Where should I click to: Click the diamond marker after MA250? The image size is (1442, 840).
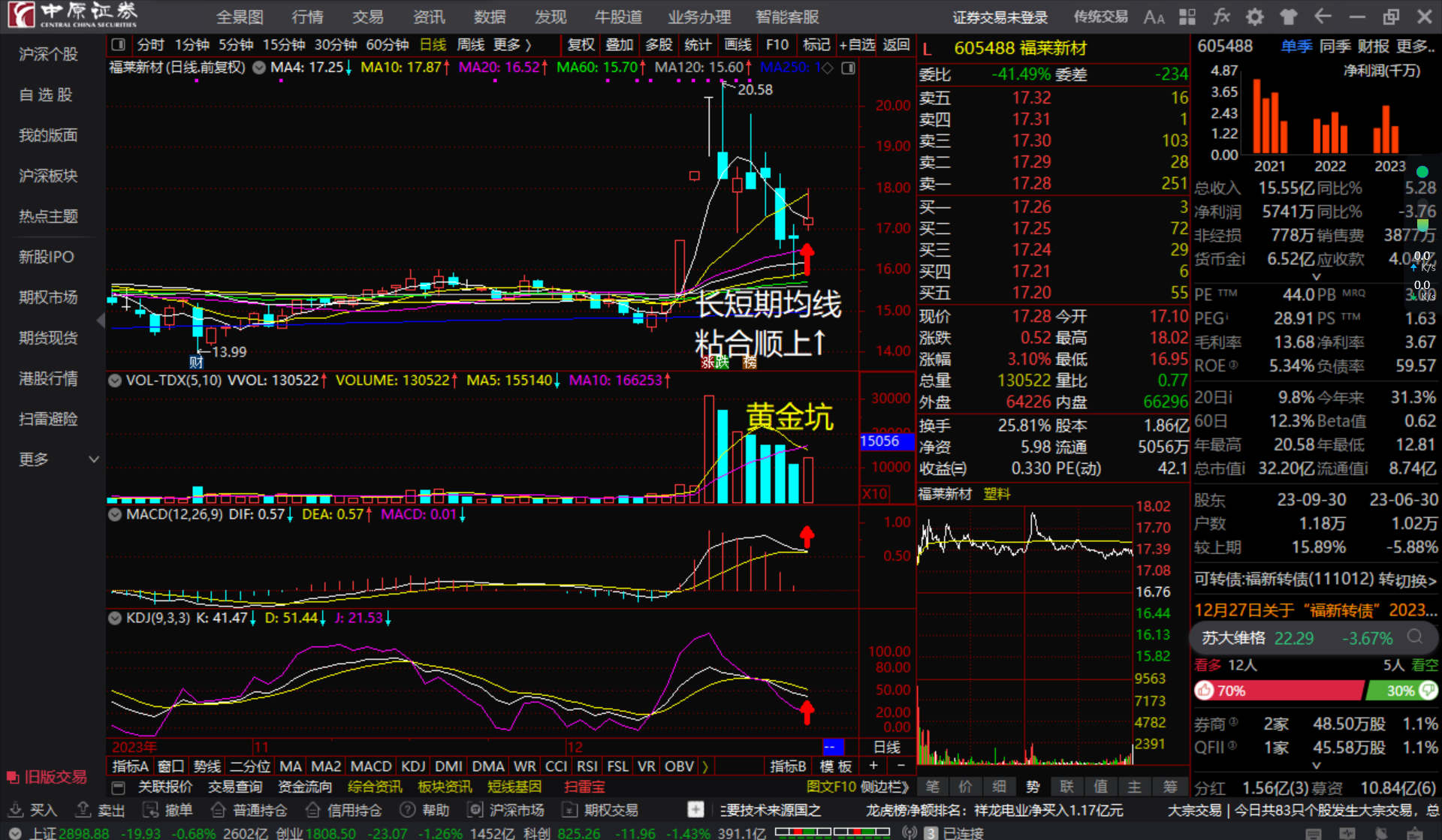point(827,68)
